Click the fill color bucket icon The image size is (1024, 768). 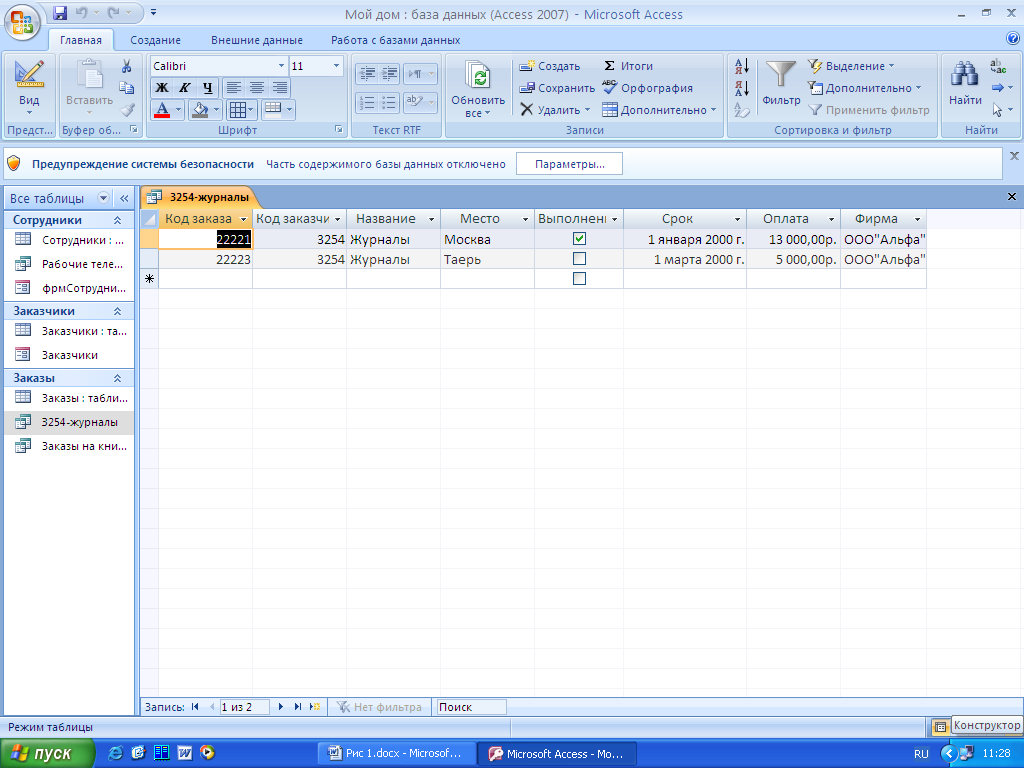pos(199,110)
